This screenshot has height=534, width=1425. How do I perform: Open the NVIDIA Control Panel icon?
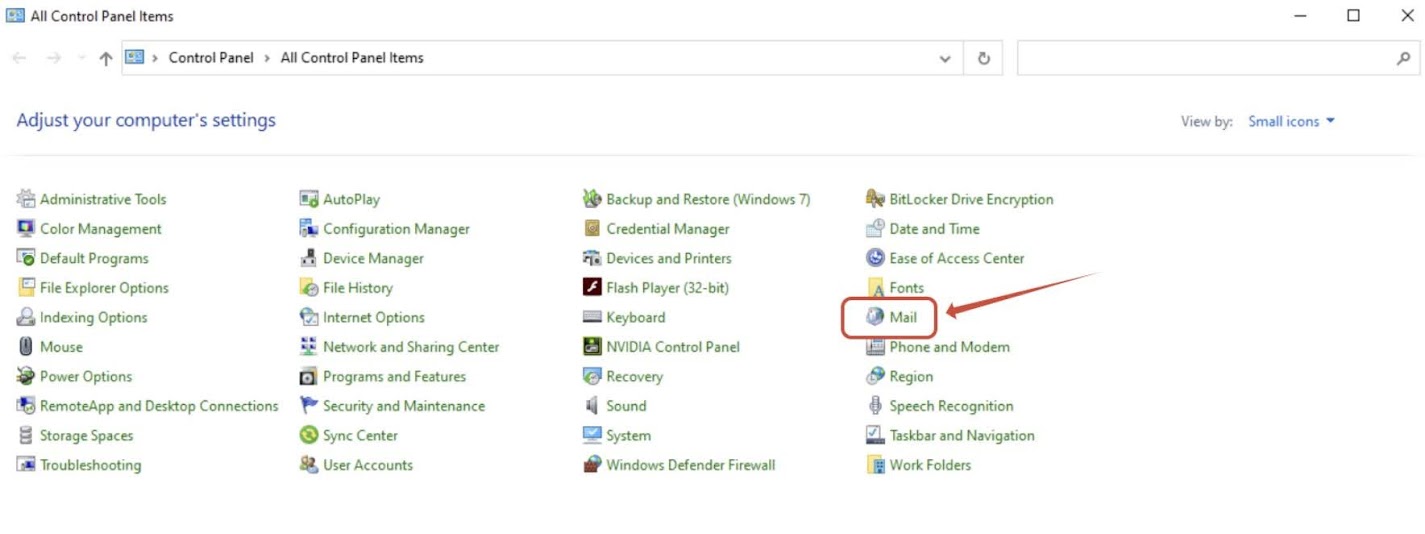pos(592,346)
